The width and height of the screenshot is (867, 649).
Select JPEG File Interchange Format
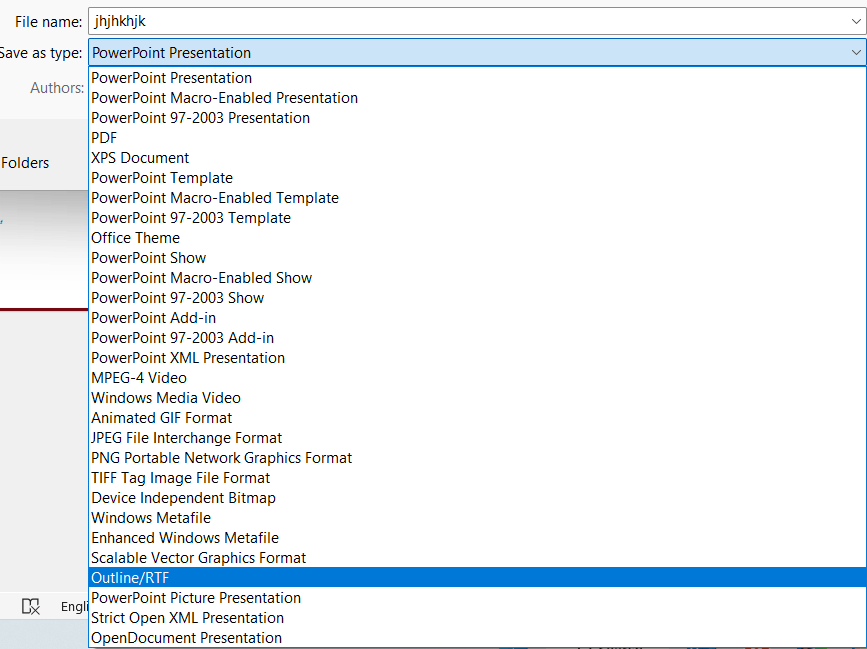477,438
